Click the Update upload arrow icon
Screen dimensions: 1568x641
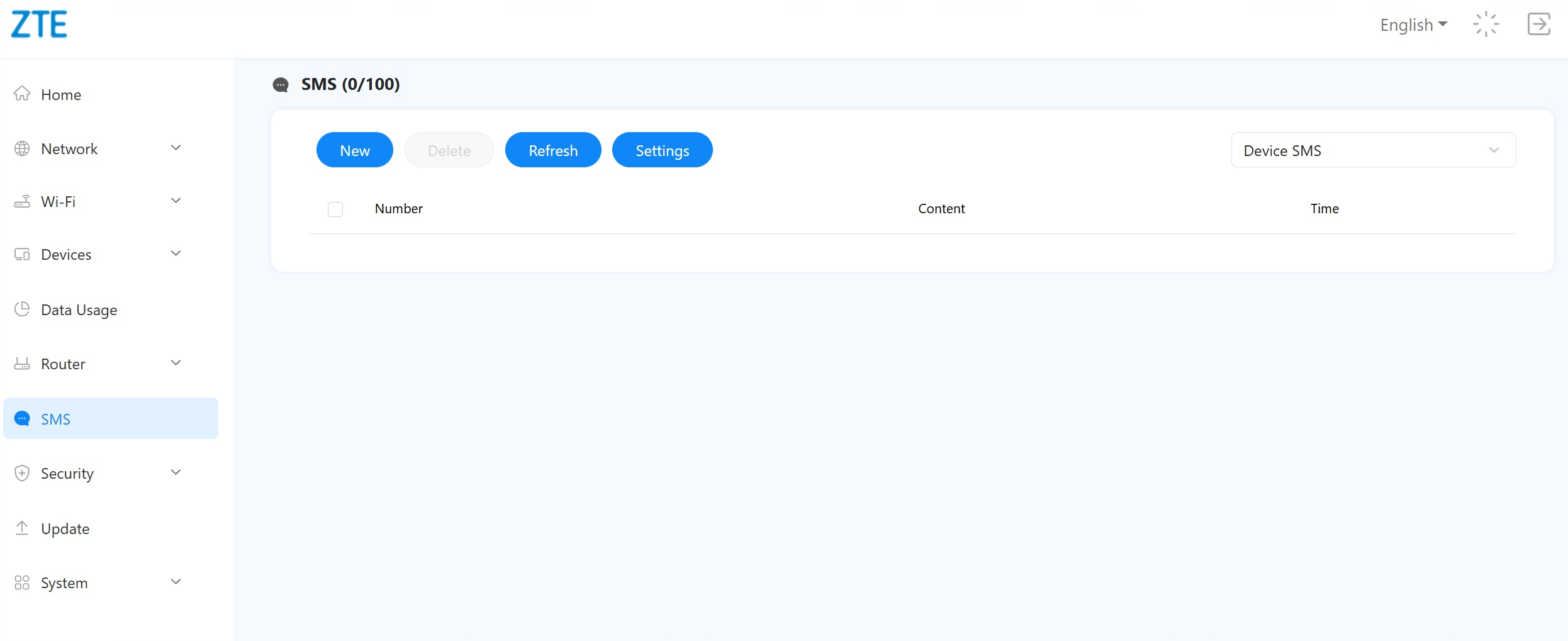coord(22,528)
